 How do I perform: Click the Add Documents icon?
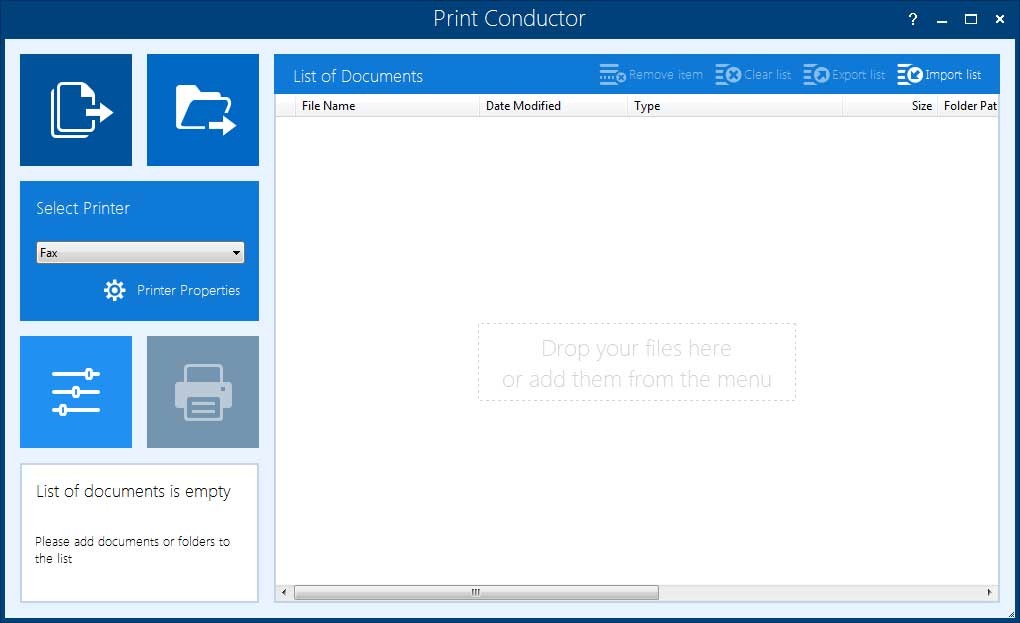75,110
